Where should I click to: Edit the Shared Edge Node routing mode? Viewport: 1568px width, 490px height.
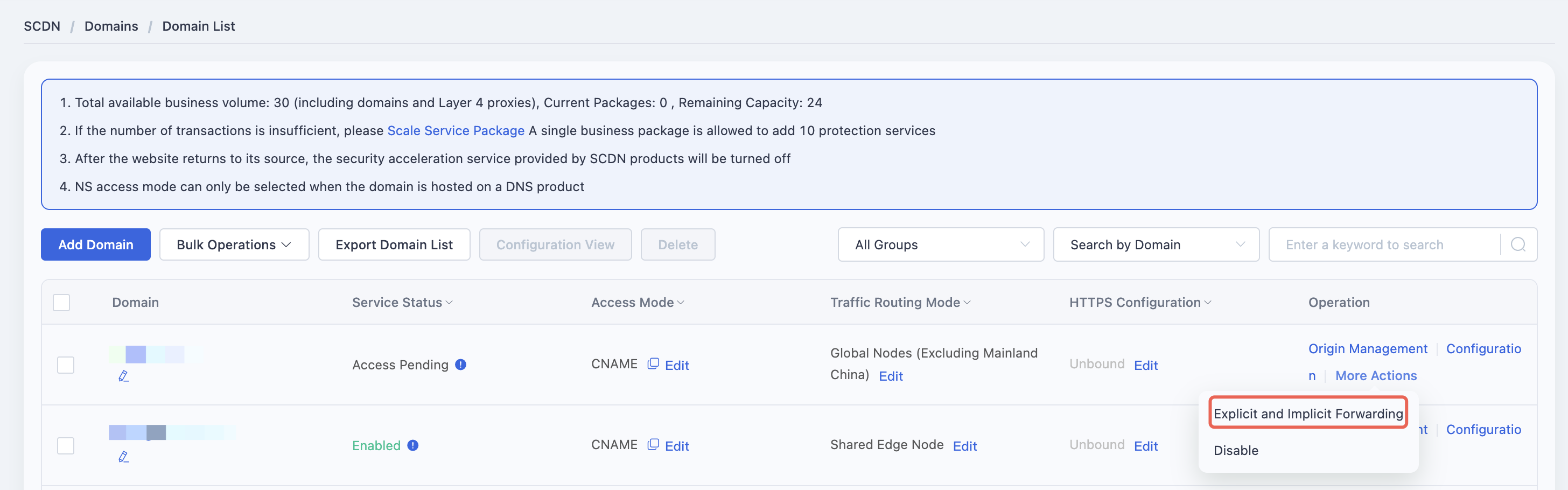point(965,446)
